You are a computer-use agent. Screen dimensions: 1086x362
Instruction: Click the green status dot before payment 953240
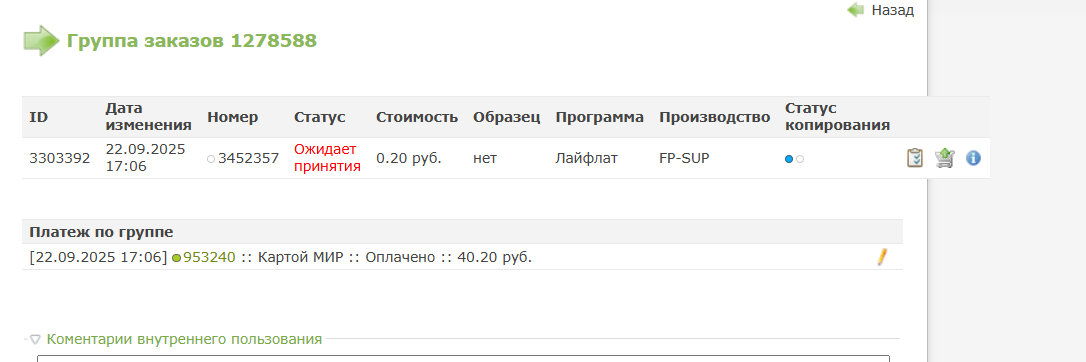[x=177, y=258]
